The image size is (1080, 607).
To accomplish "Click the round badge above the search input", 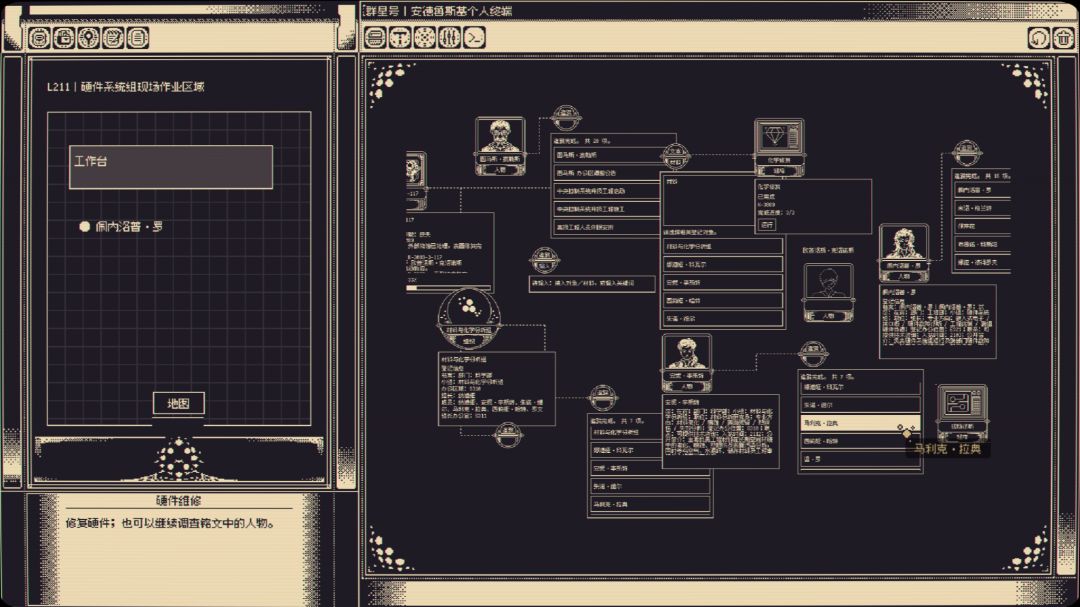I will [544, 260].
